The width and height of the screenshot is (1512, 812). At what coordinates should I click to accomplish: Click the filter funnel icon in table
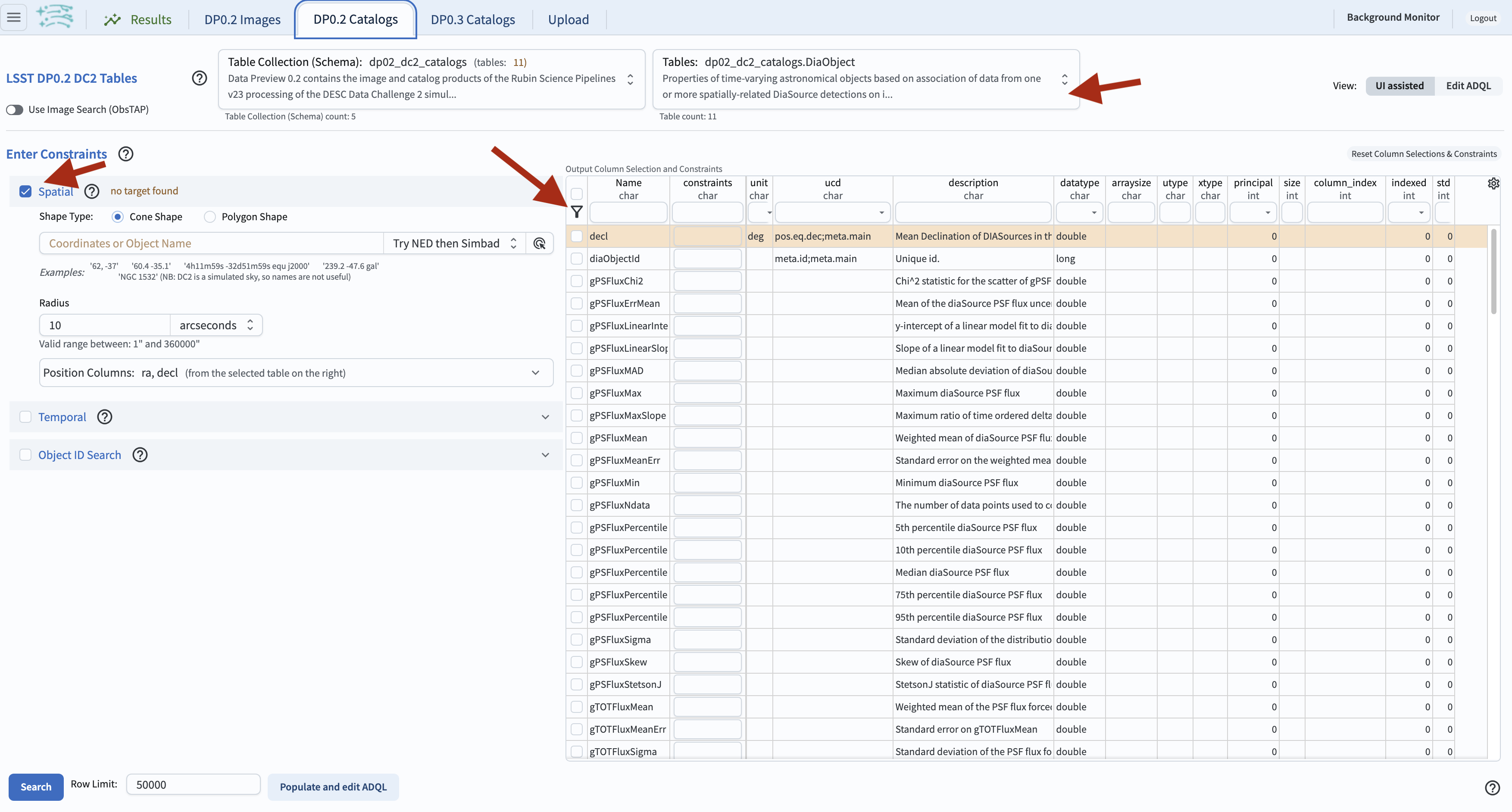tap(576, 212)
